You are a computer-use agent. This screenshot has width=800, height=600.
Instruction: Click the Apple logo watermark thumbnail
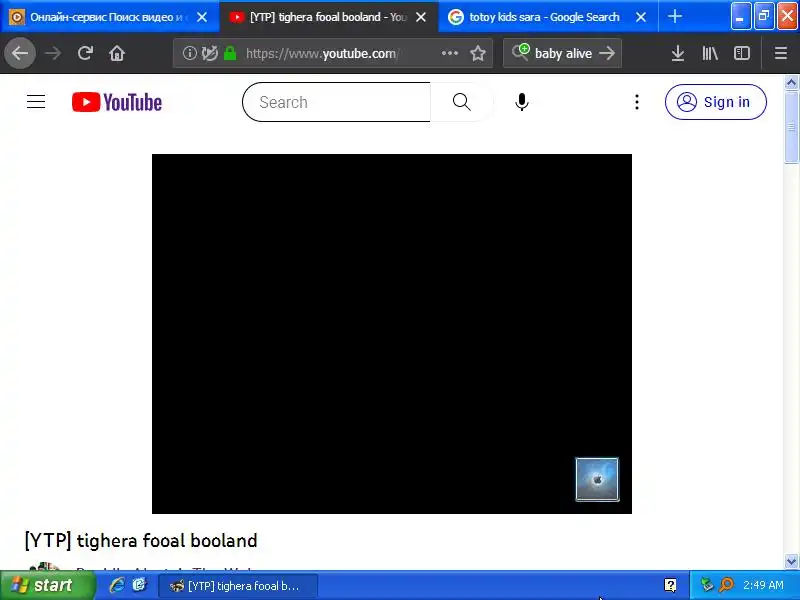tap(597, 479)
